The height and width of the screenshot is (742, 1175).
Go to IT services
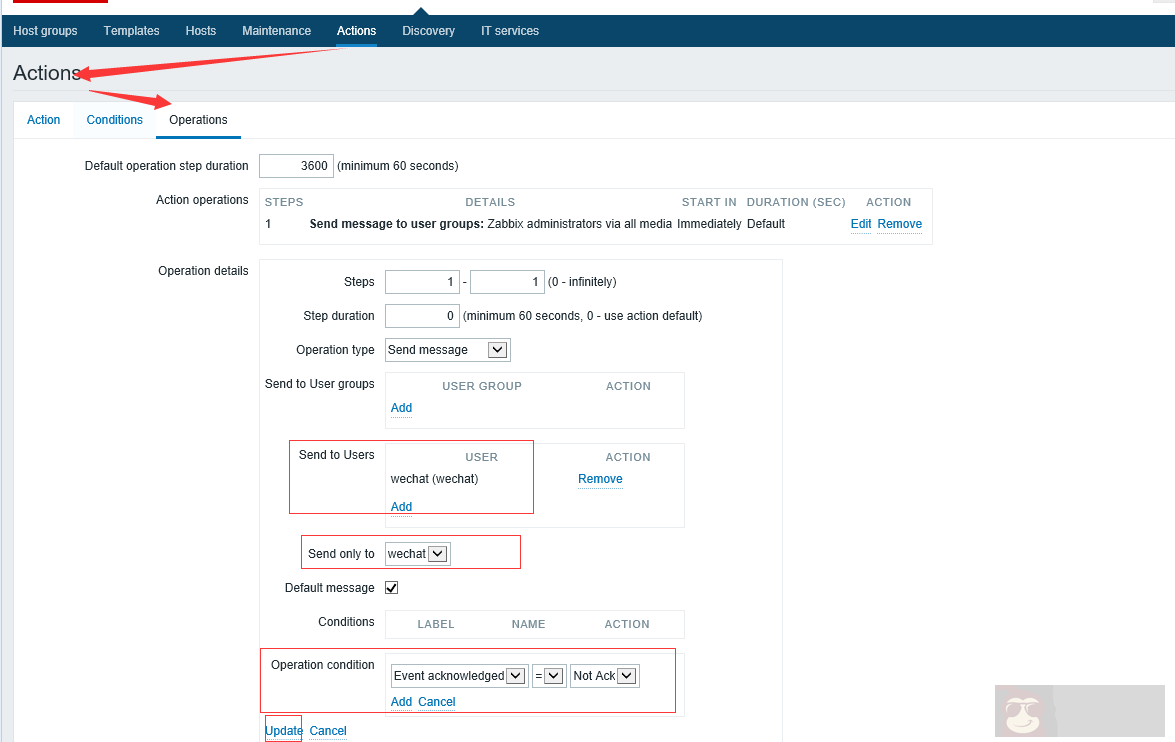[509, 30]
